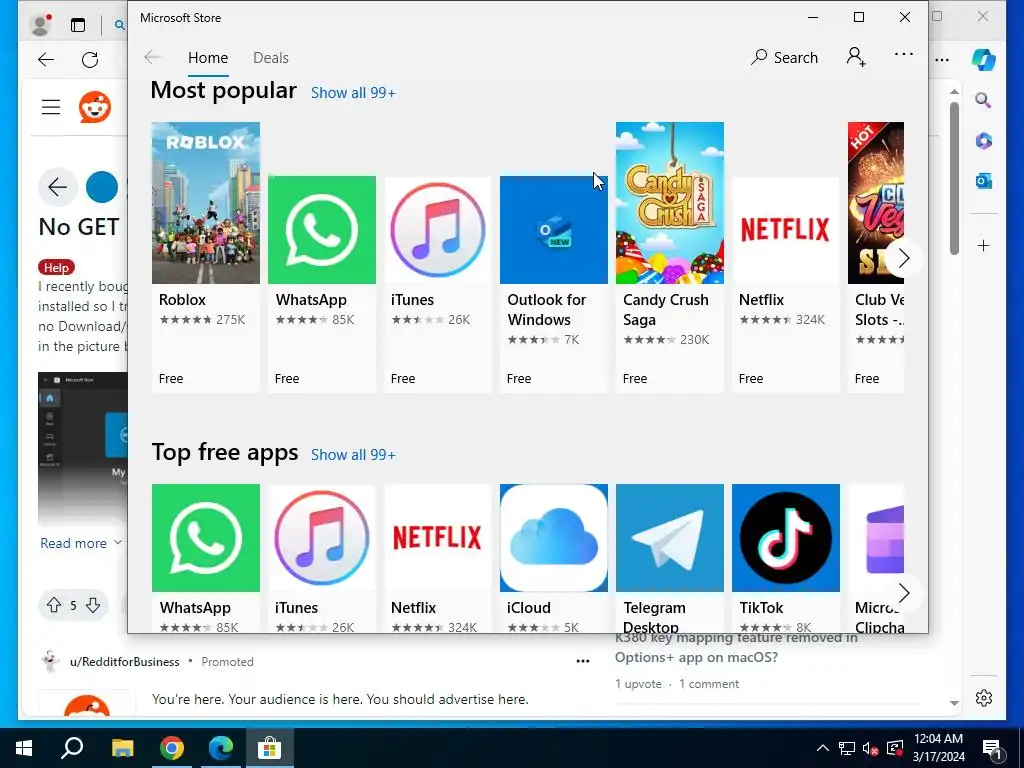This screenshot has height=768, width=1024.
Task: Switch to Microsoft Edge in the taskbar
Action: (221, 748)
